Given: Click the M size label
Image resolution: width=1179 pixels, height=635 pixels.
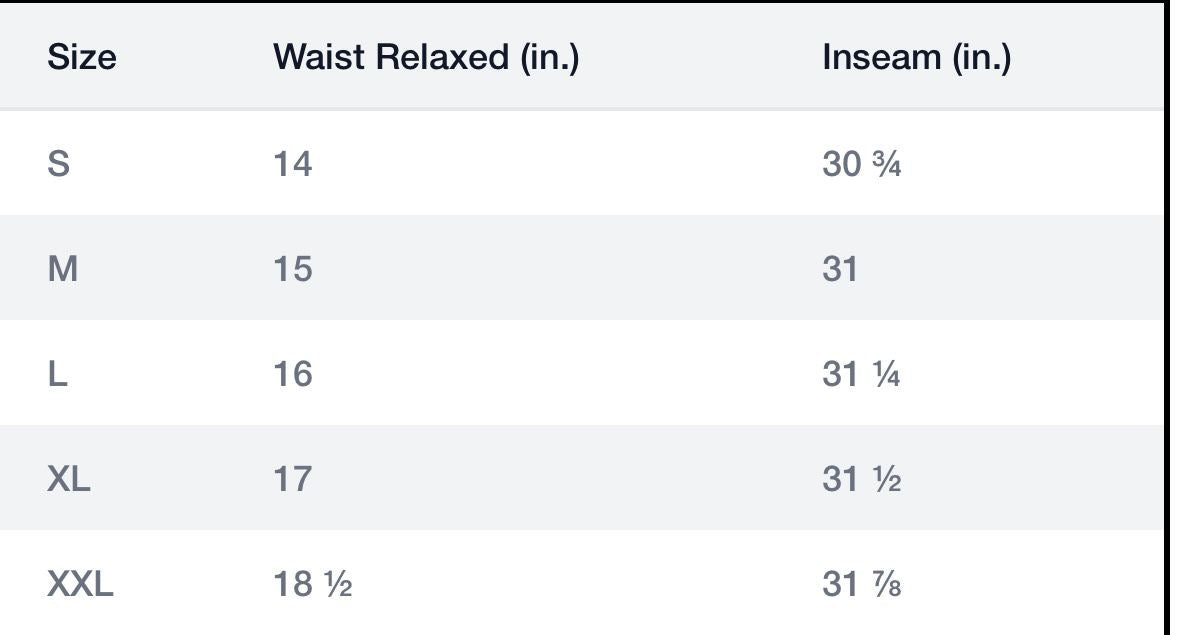Looking at the screenshot, I should coord(62,269).
